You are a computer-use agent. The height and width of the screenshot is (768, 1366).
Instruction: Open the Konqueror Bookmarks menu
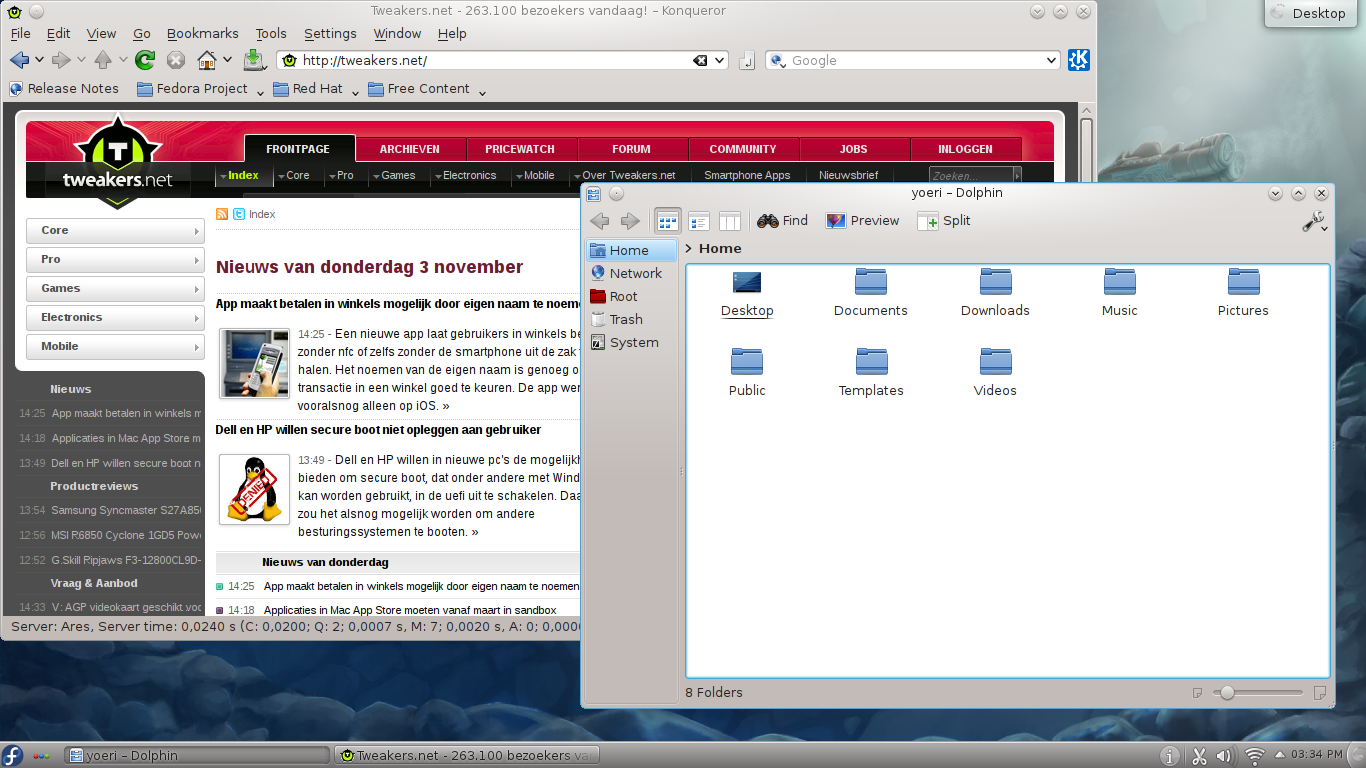(x=203, y=33)
